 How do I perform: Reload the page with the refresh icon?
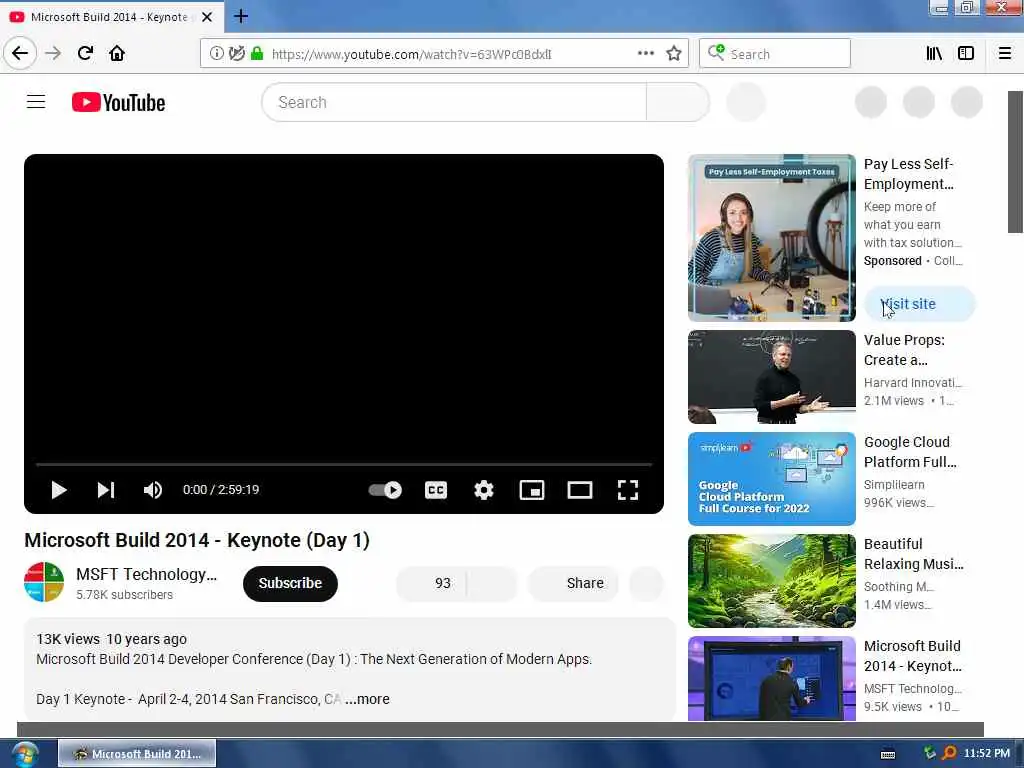click(85, 54)
